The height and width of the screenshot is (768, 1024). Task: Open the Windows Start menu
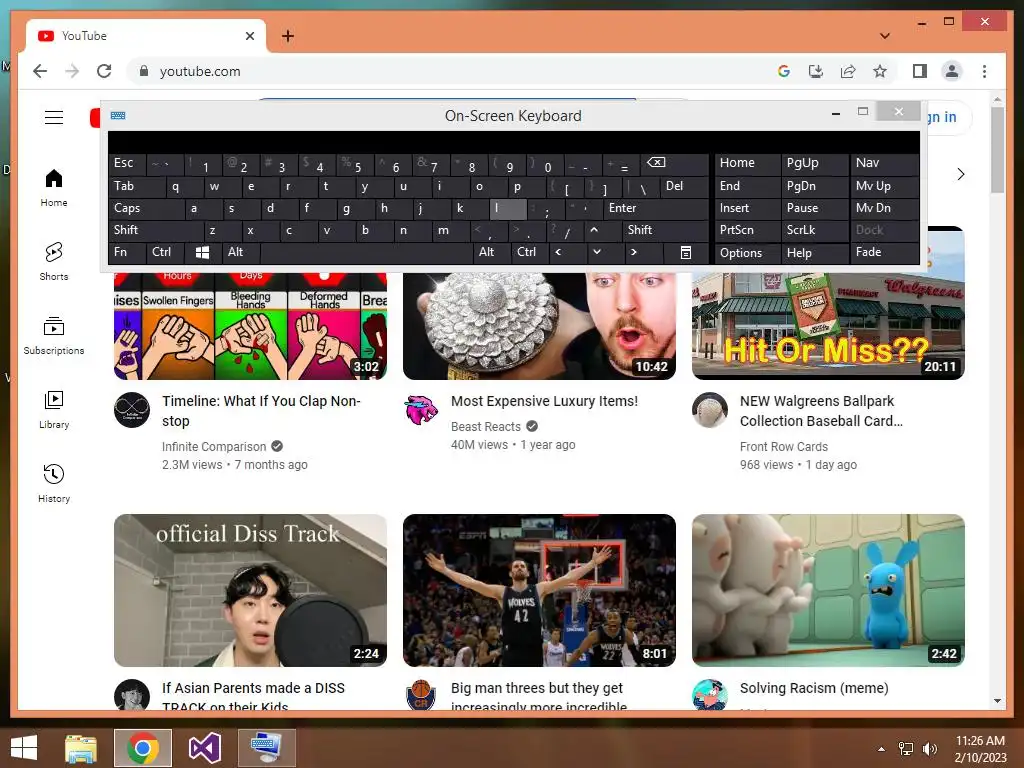(x=24, y=748)
